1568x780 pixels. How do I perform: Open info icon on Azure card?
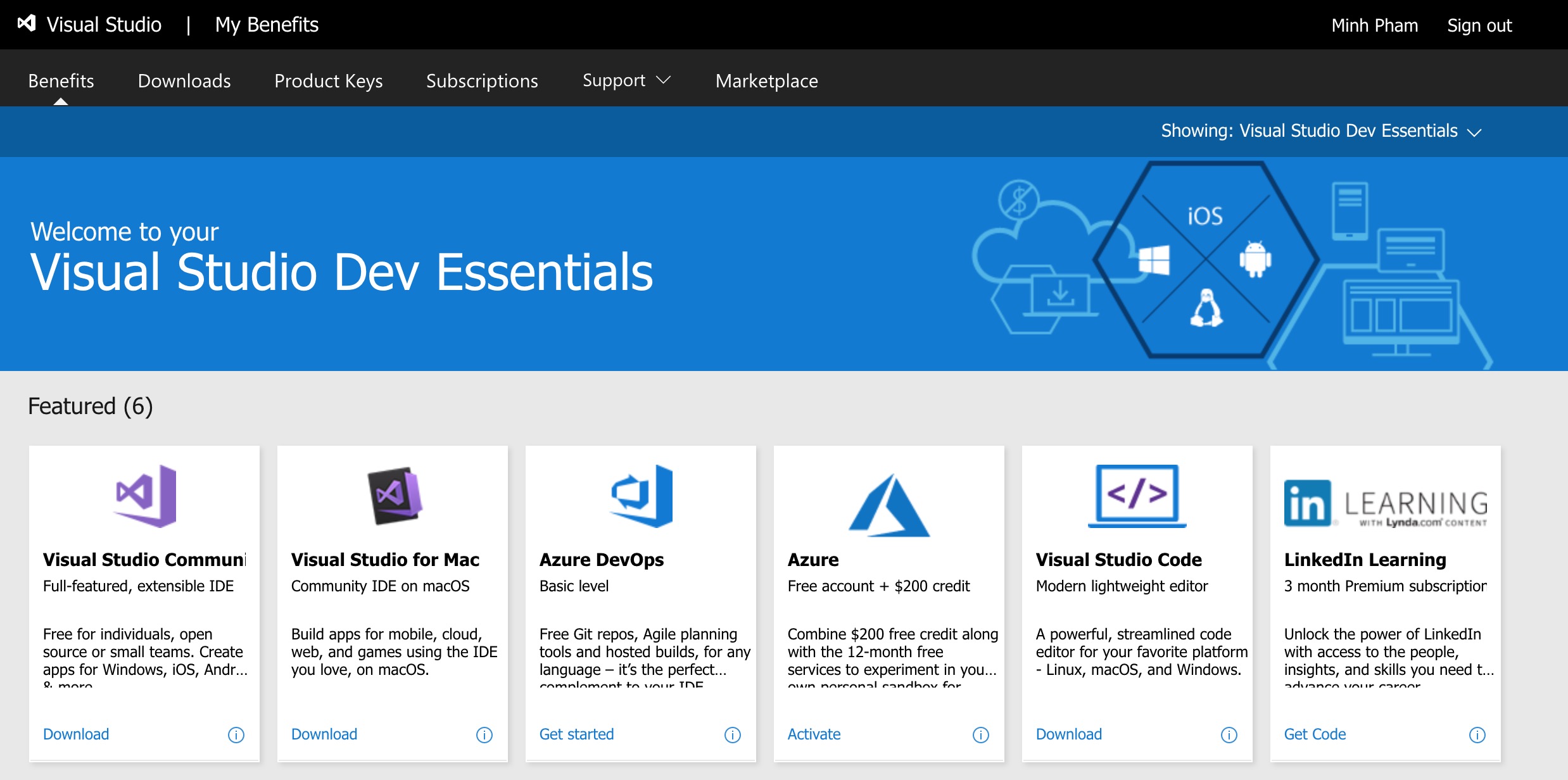click(980, 734)
